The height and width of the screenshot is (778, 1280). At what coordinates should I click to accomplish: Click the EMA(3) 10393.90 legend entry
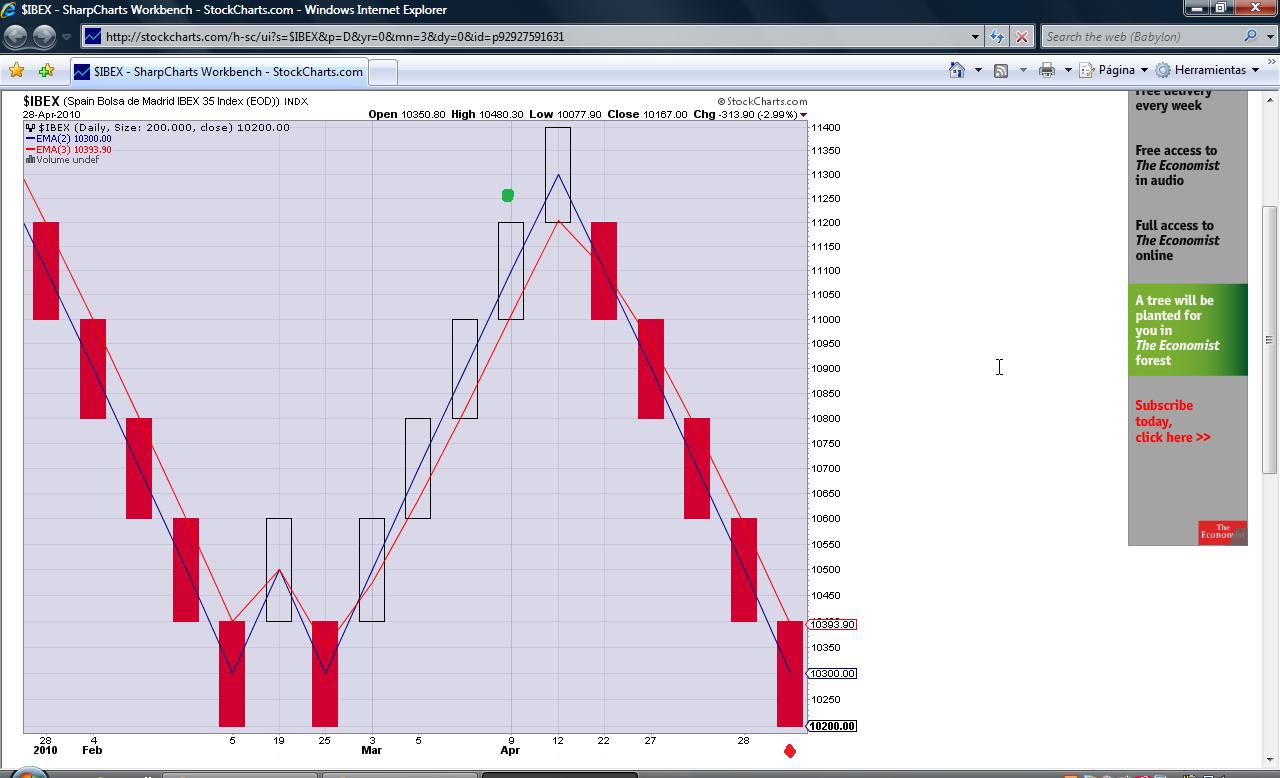point(69,150)
